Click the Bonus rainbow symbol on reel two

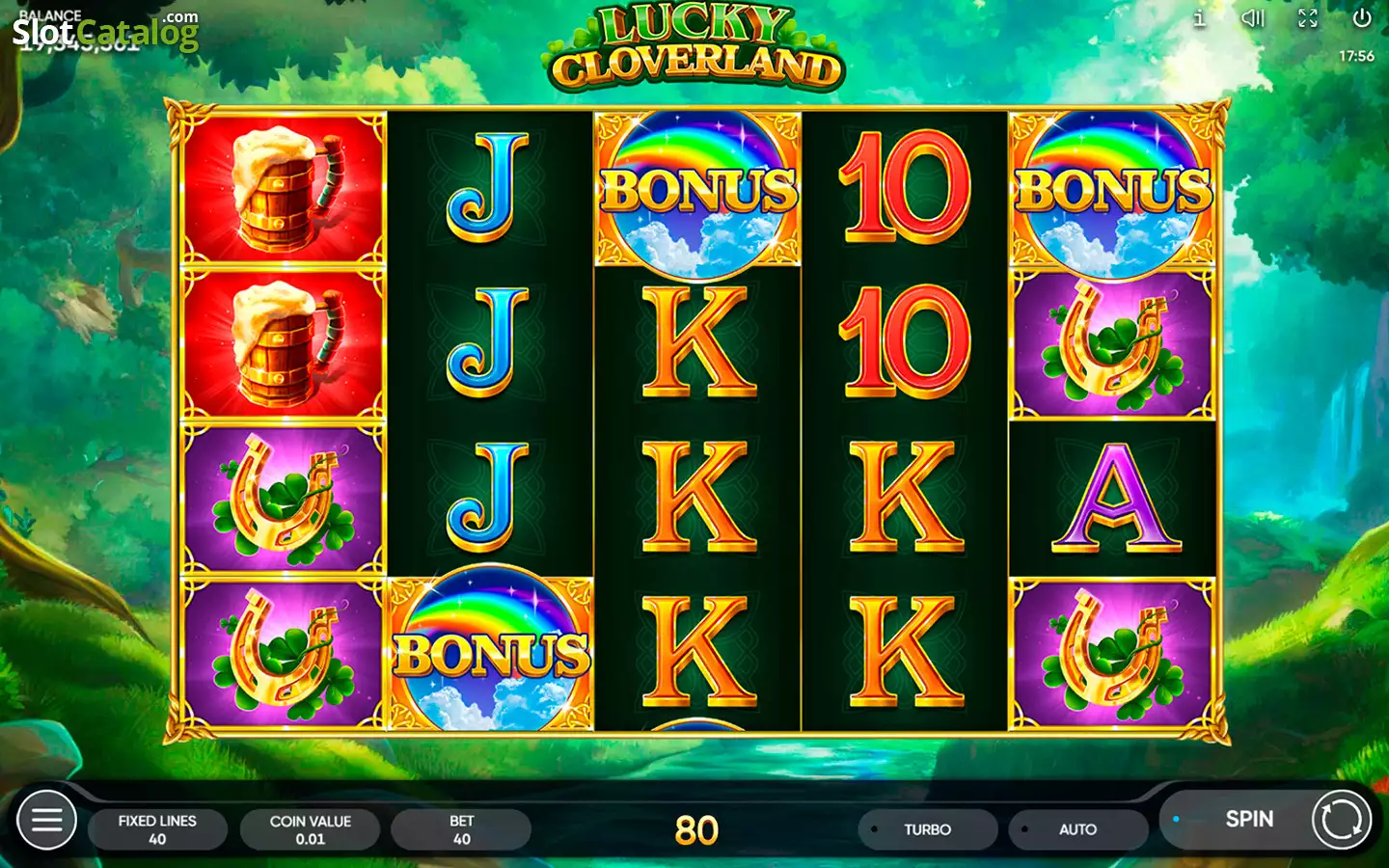point(490,651)
